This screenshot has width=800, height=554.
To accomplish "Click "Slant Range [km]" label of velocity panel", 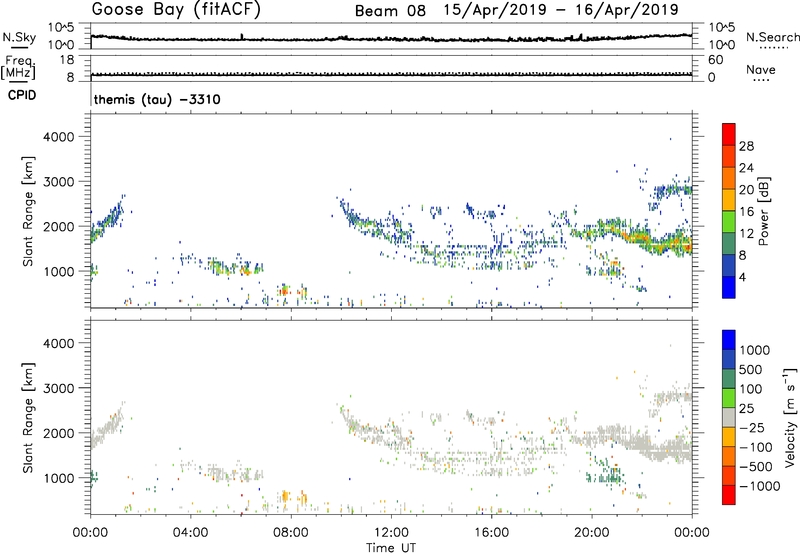I will (x=28, y=417).
